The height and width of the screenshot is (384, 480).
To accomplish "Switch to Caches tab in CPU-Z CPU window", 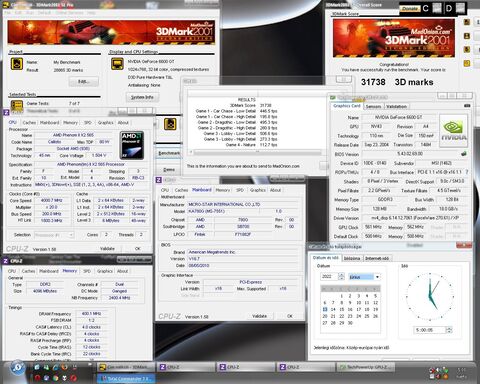I will pos(29,123).
